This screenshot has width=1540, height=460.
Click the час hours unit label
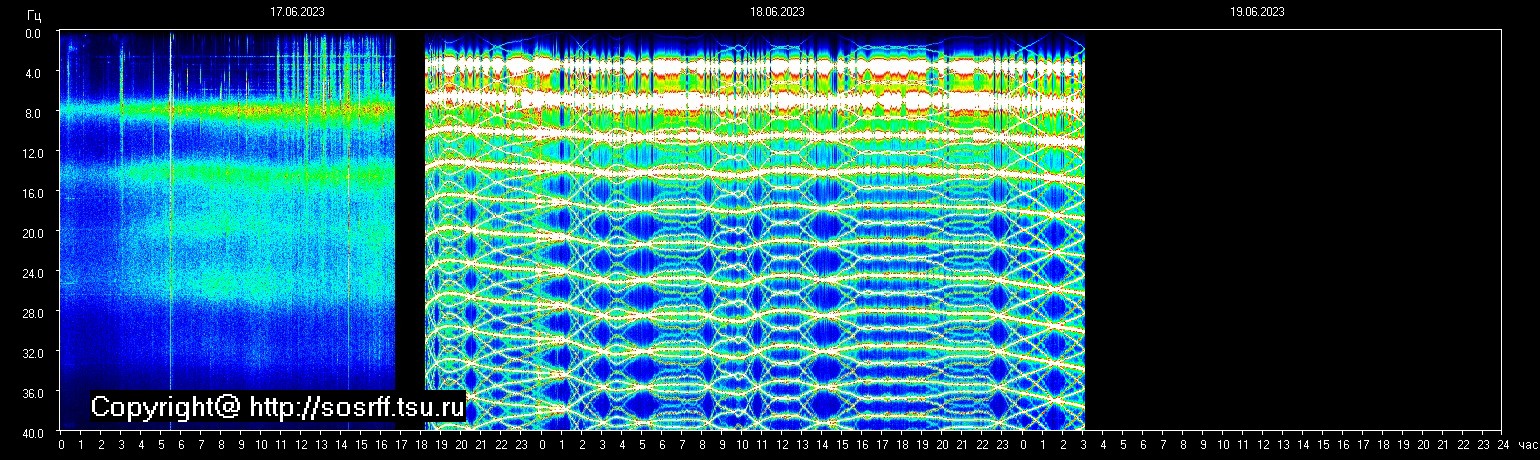(x=1527, y=444)
